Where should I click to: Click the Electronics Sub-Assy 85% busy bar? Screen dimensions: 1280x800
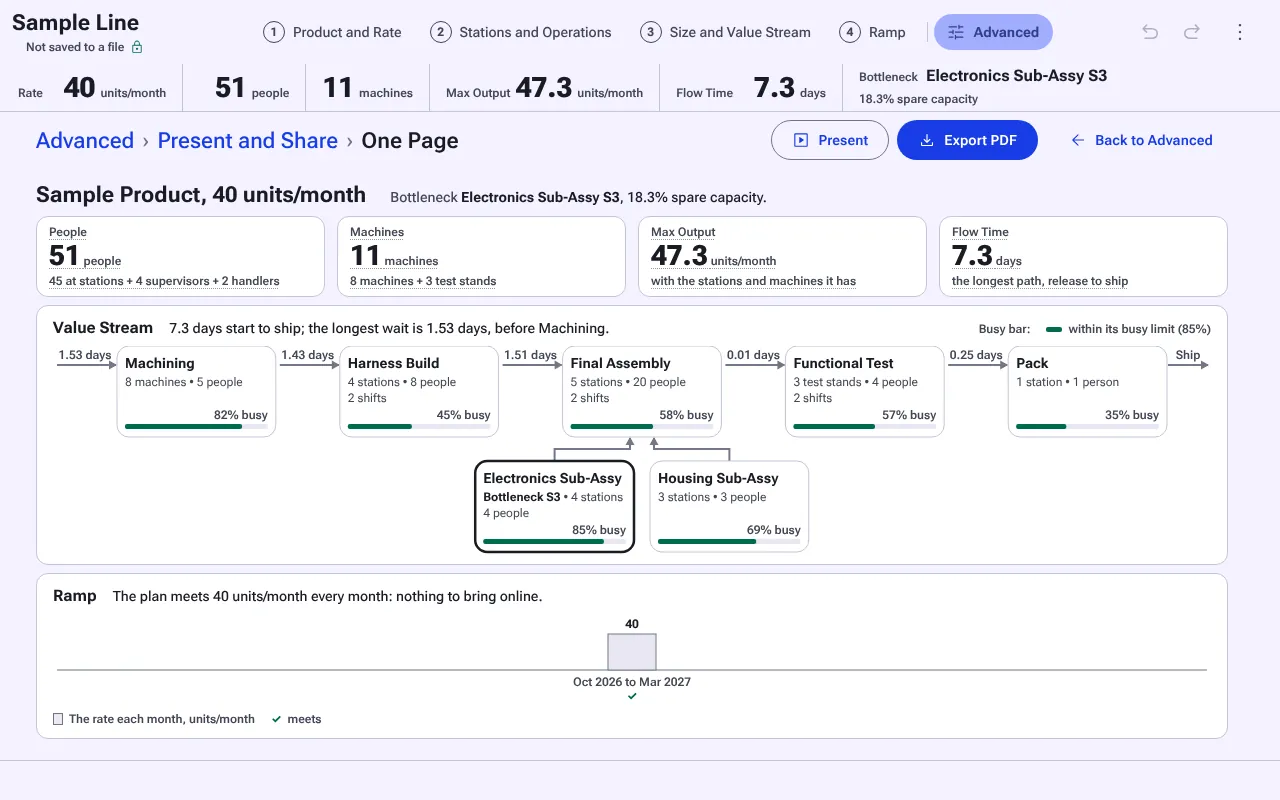pyautogui.click(x=555, y=542)
